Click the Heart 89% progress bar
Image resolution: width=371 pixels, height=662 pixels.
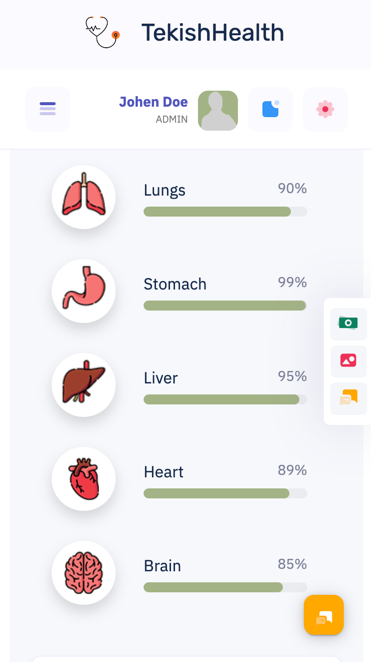coord(225,493)
